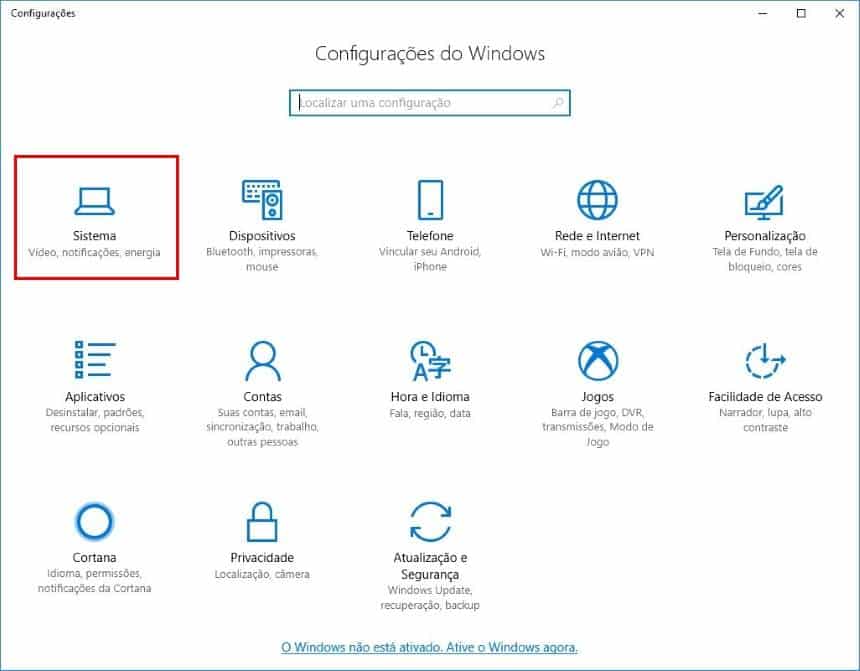Open the Dispositivos keyboard and speaker icon

coord(262,200)
